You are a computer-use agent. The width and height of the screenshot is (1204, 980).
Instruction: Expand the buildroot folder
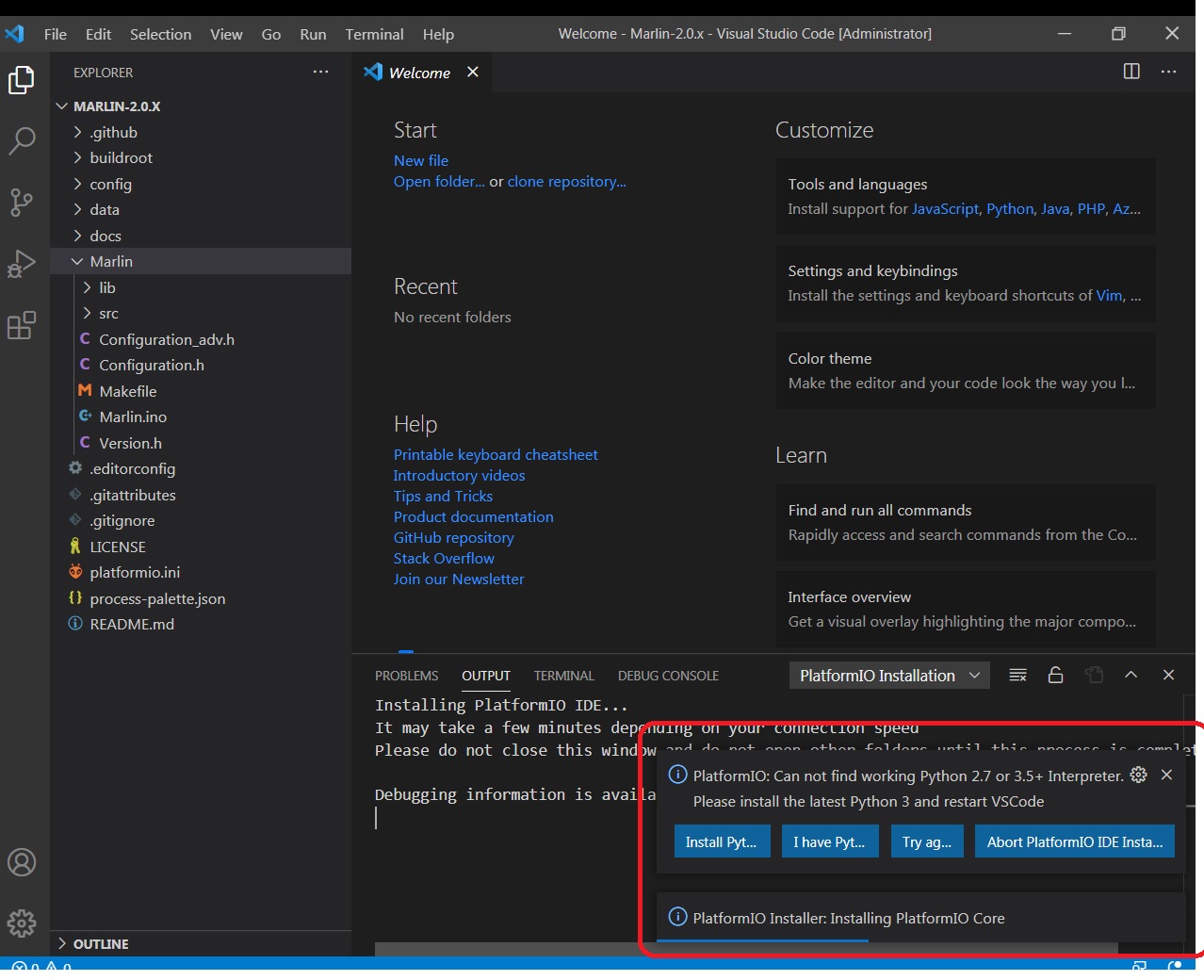point(121,157)
